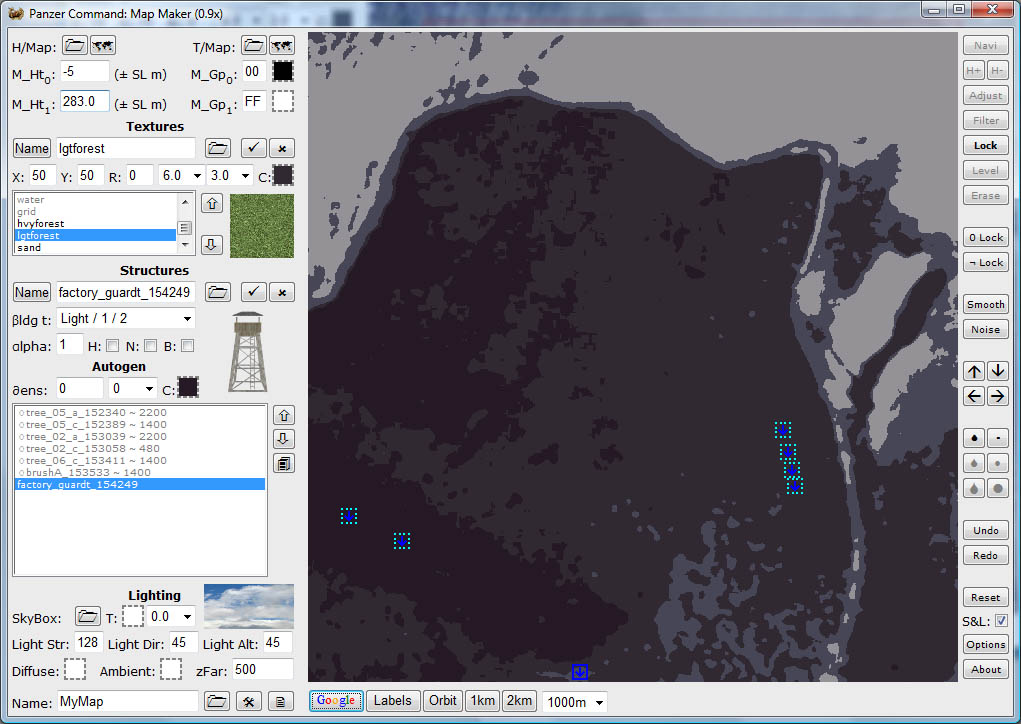This screenshot has height=724, width=1021.
Task: Click the world map icon beside T/Map
Action: (x=282, y=46)
